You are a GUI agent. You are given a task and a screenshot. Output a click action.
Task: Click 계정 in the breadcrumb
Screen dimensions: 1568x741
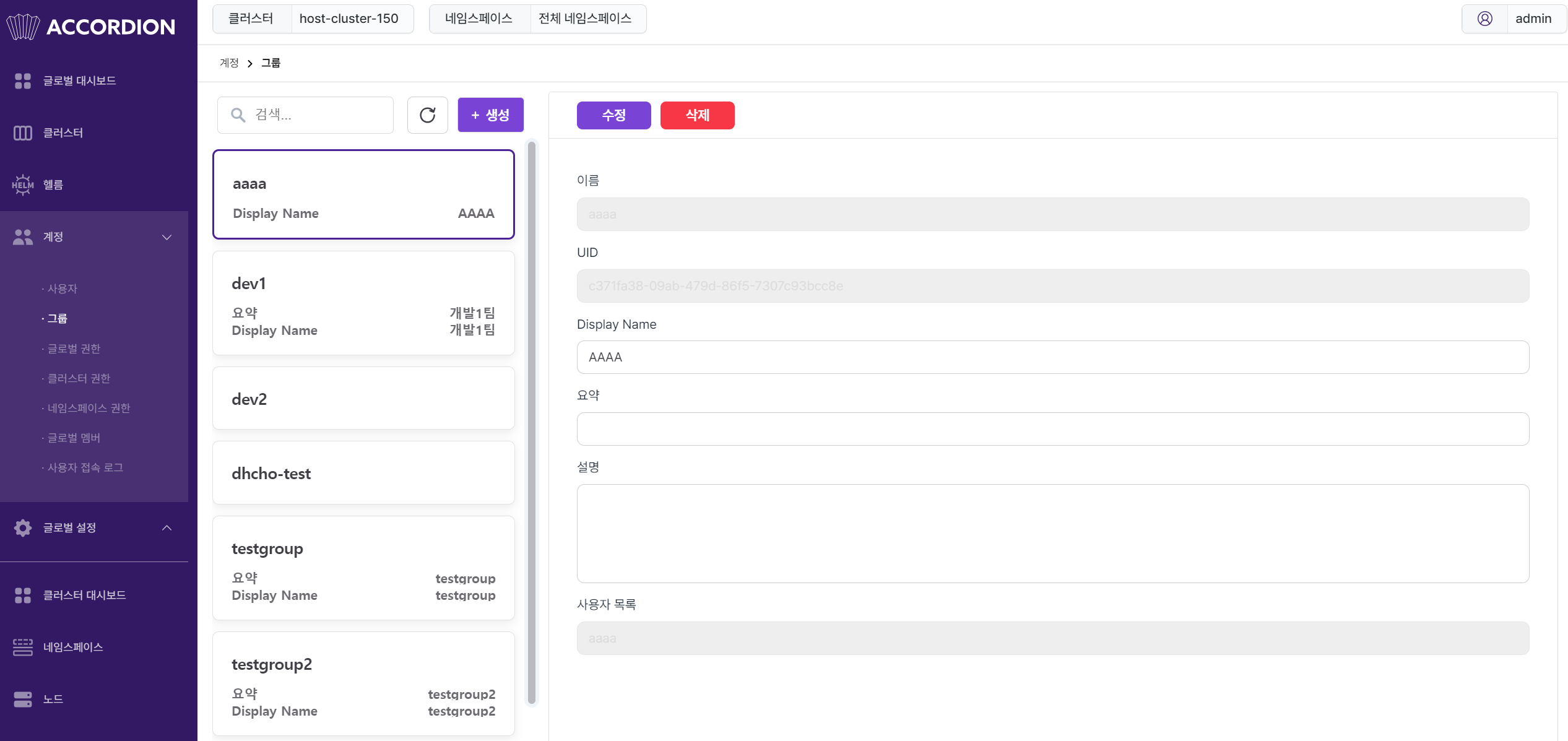point(229,63)
